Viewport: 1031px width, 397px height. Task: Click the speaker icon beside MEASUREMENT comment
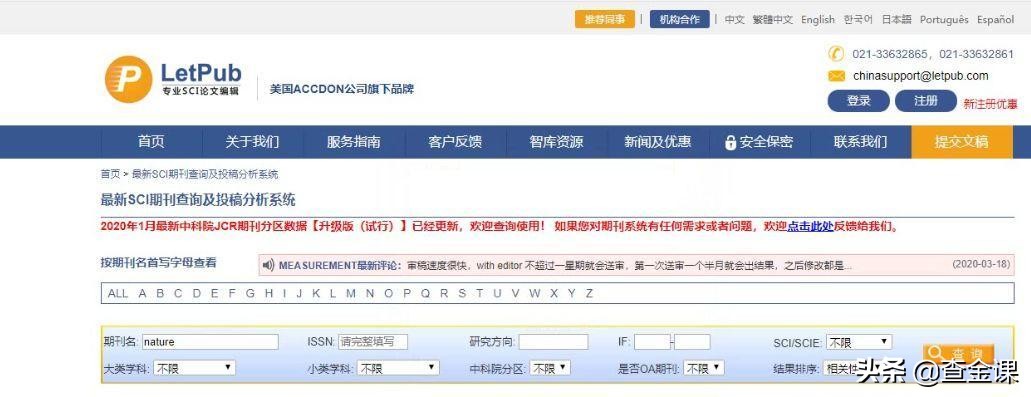tap(268, 266)
